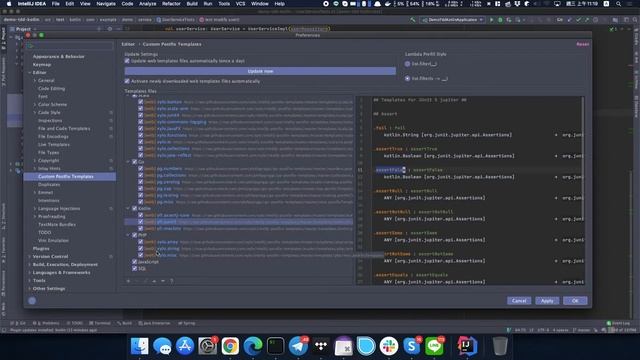Click the Reset link in Preferences
This screenshot has width=640, height=360.
coord(582,44)
